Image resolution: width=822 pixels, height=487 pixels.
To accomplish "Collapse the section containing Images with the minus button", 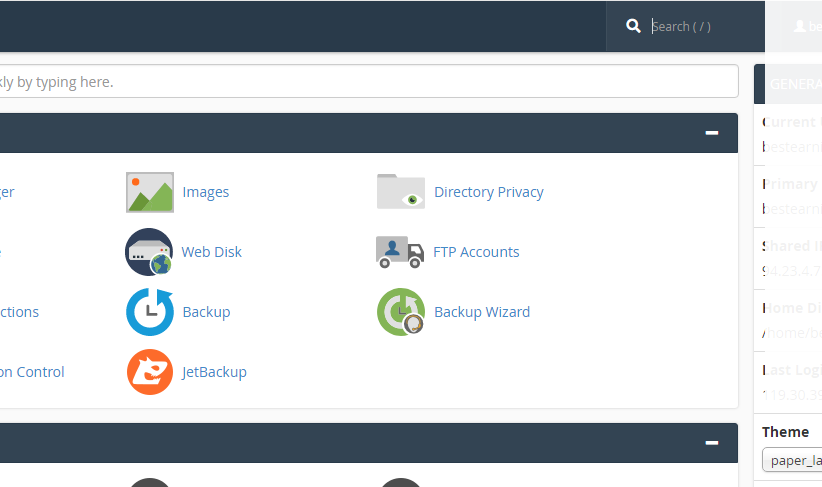I will coord(712,132).
